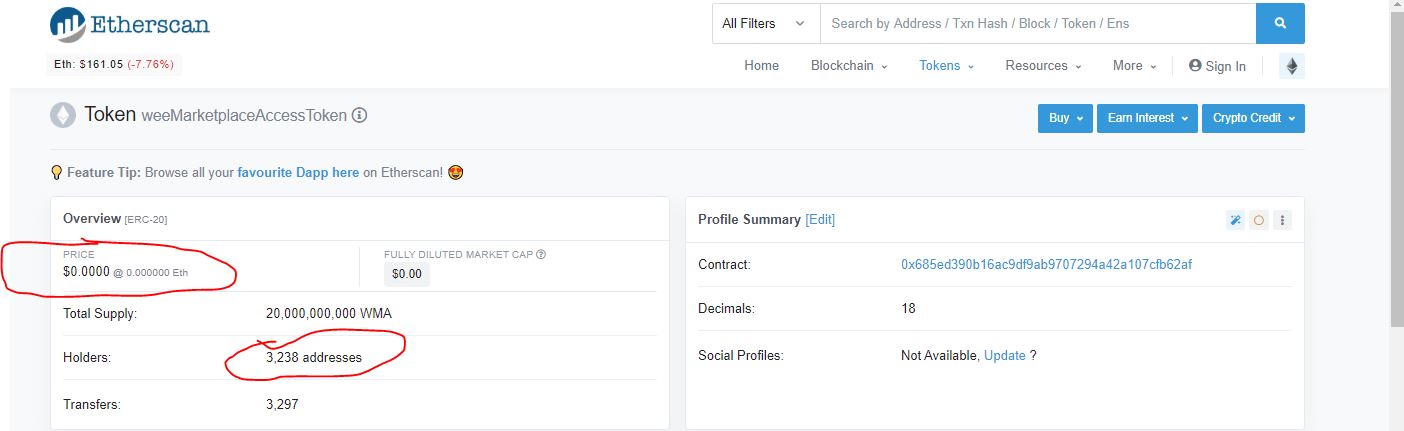
Task: Click the orange circle icon in Profile Summary
Action: (x=1259, y=220)
